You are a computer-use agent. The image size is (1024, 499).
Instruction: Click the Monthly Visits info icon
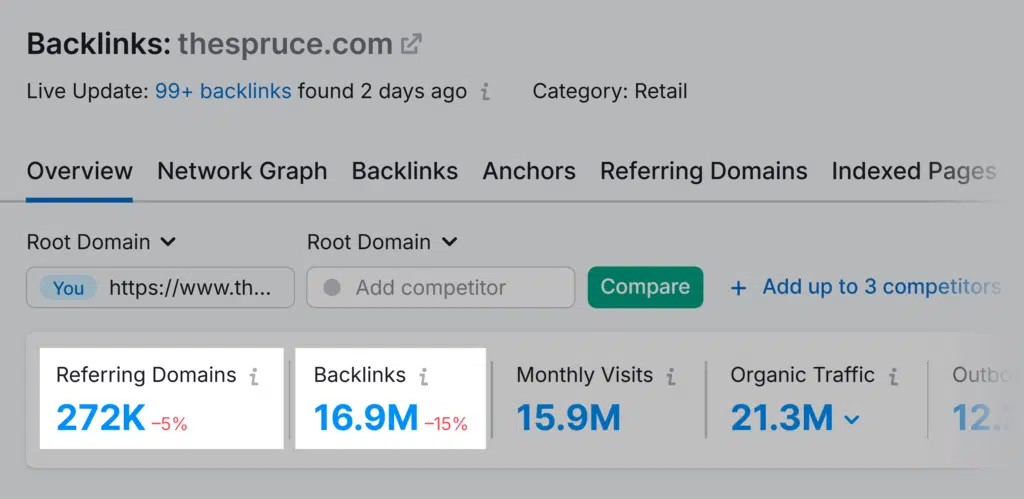click(671, 377)
